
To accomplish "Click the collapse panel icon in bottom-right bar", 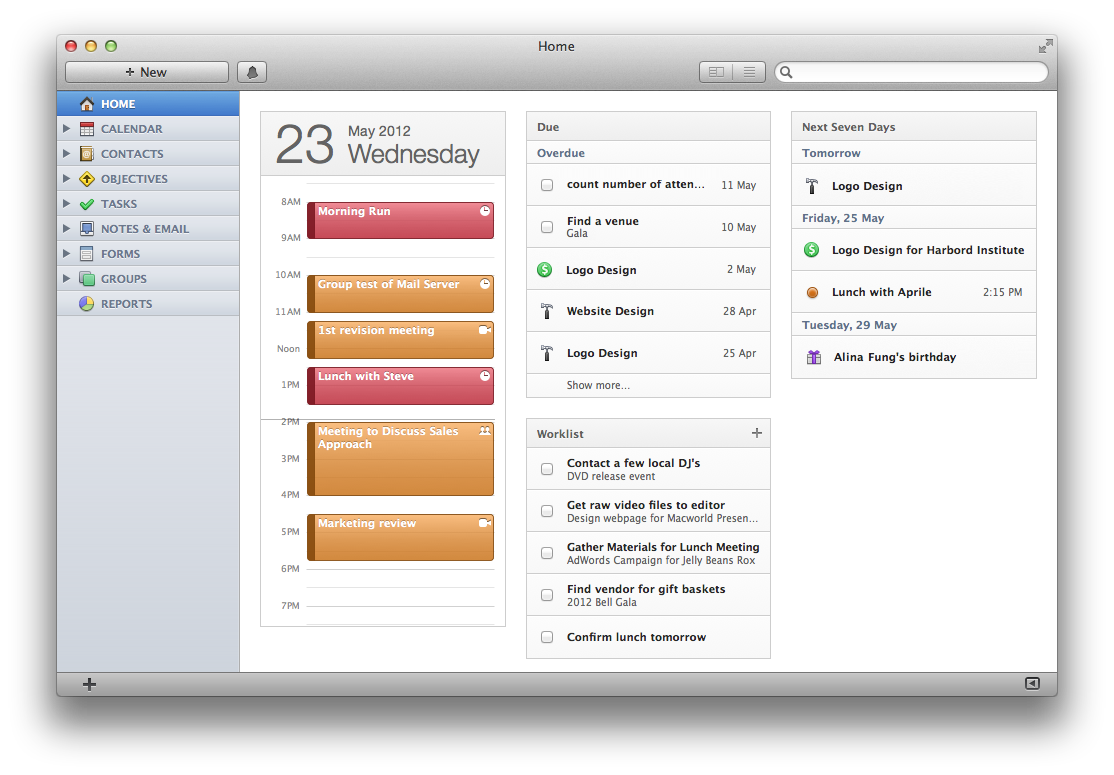I will [x=1032, y=683].
